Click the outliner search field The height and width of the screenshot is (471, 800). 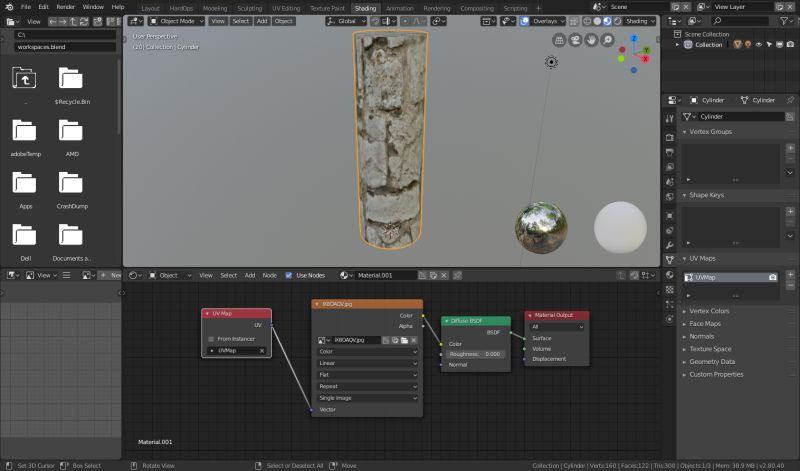[x=740, y=21]
